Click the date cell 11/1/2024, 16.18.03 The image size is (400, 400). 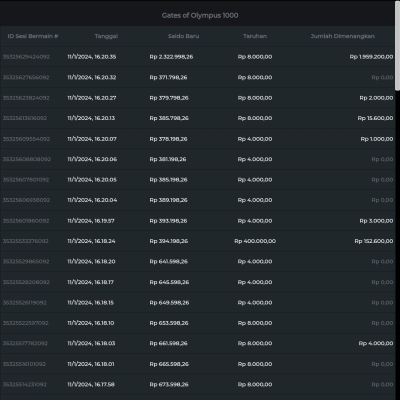click(91, 343)
